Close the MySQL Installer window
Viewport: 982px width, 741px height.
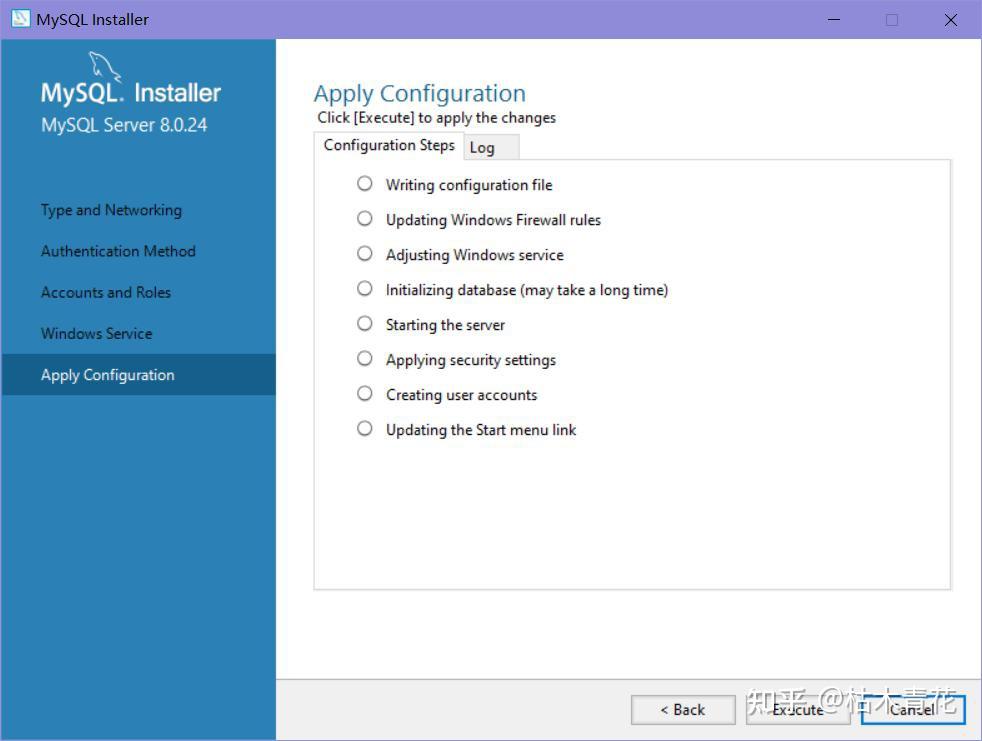click(x=950, y=19)
